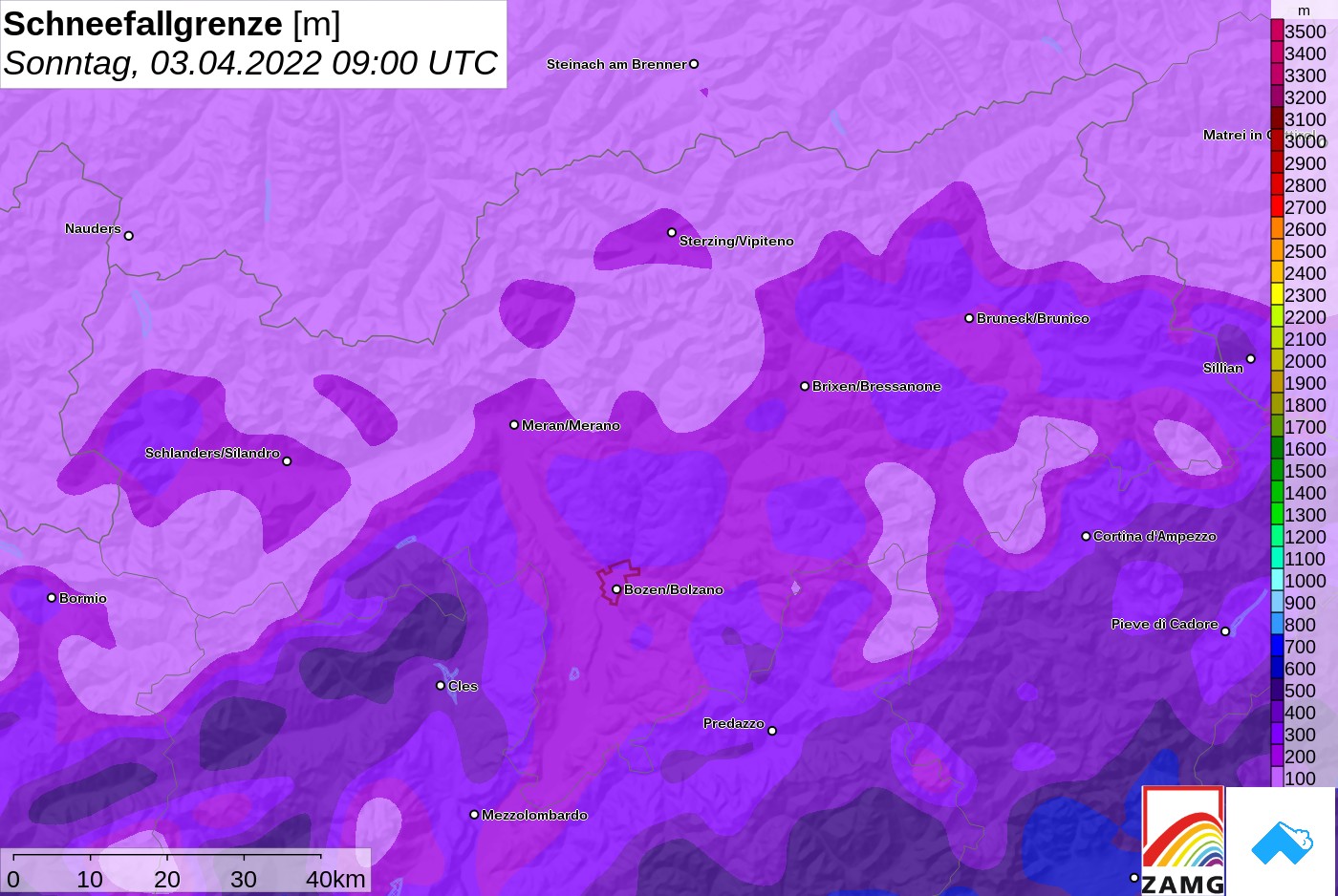
Task: Click the date Sonntag, 03.04.2022 09:00 UTC
Action: [x=250, y=63]
